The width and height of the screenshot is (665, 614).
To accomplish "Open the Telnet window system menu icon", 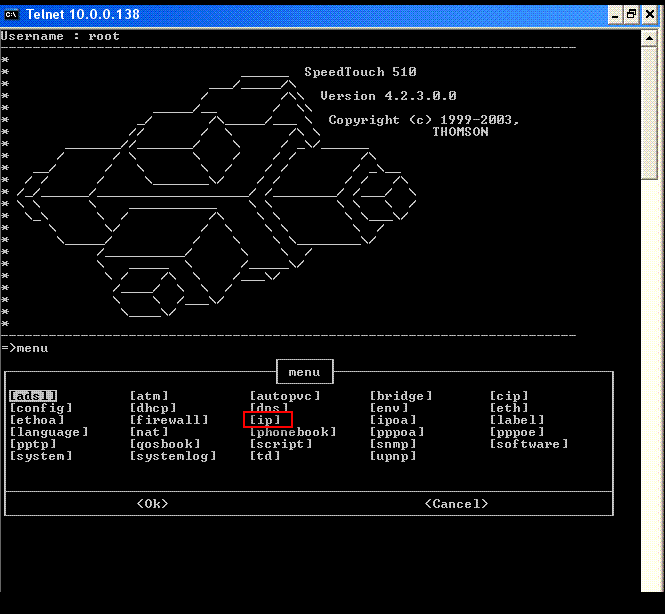I will tap(11, 14).
